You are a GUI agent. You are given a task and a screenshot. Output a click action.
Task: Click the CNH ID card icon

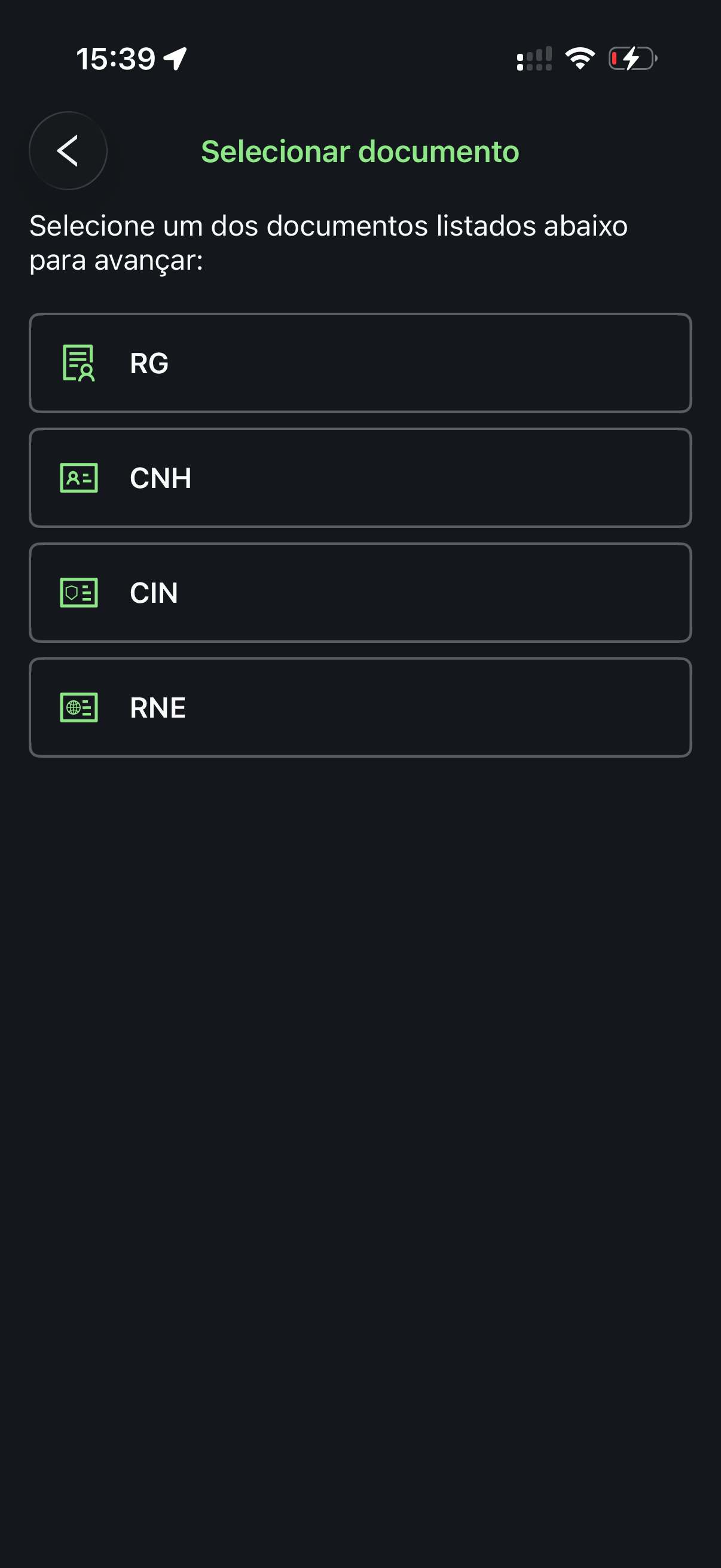click(78, 478)
